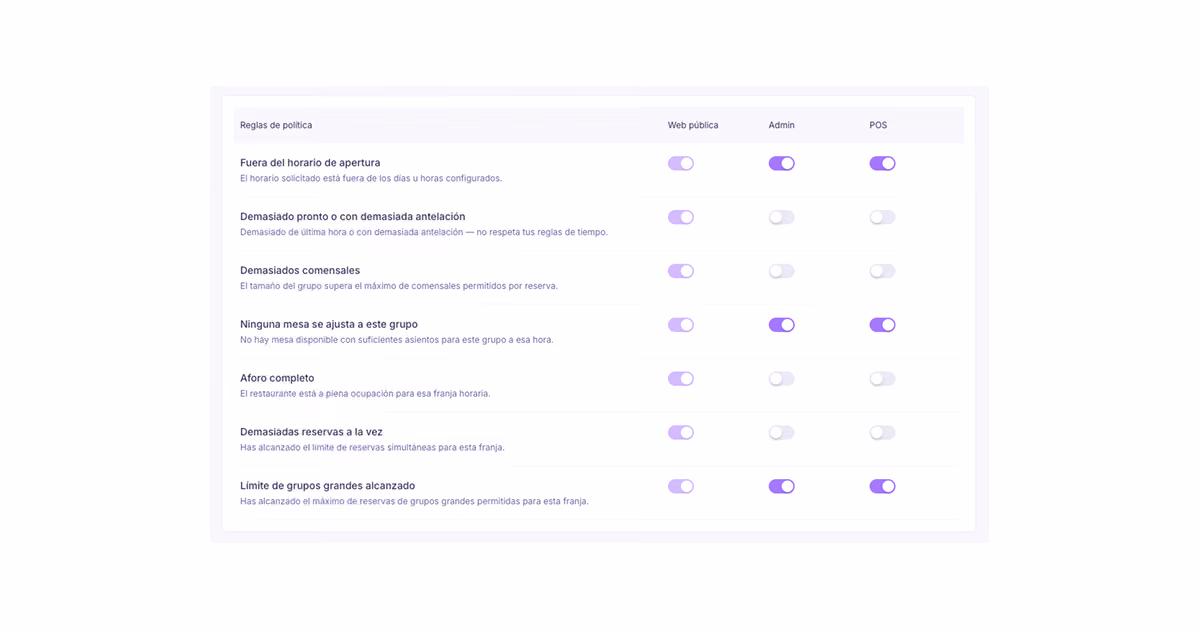Toggle POS switch for Fuera del horario de apertura
Viewport: 1200px width, 630px height.
pos(882,163)
